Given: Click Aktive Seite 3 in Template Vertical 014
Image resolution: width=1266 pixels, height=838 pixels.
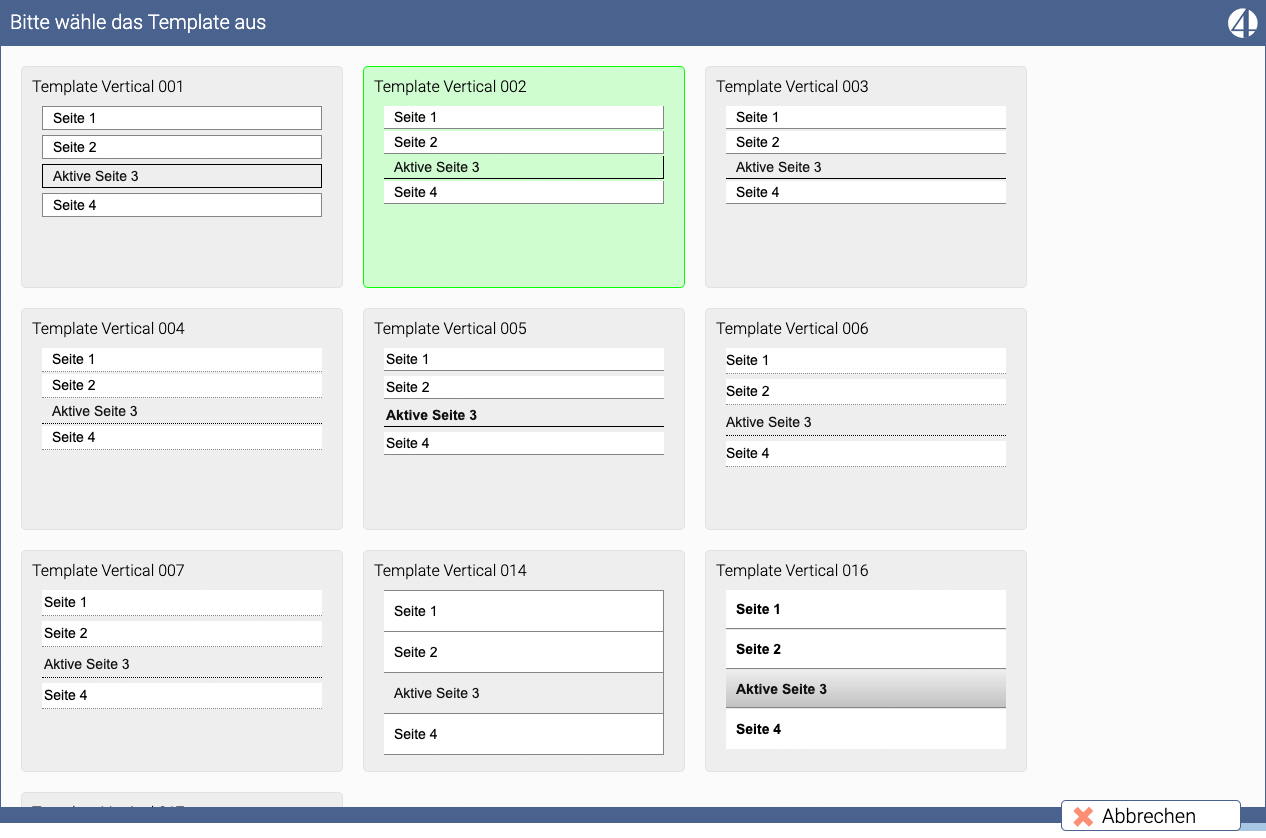Looking at the screenshot, I should 524,693.
